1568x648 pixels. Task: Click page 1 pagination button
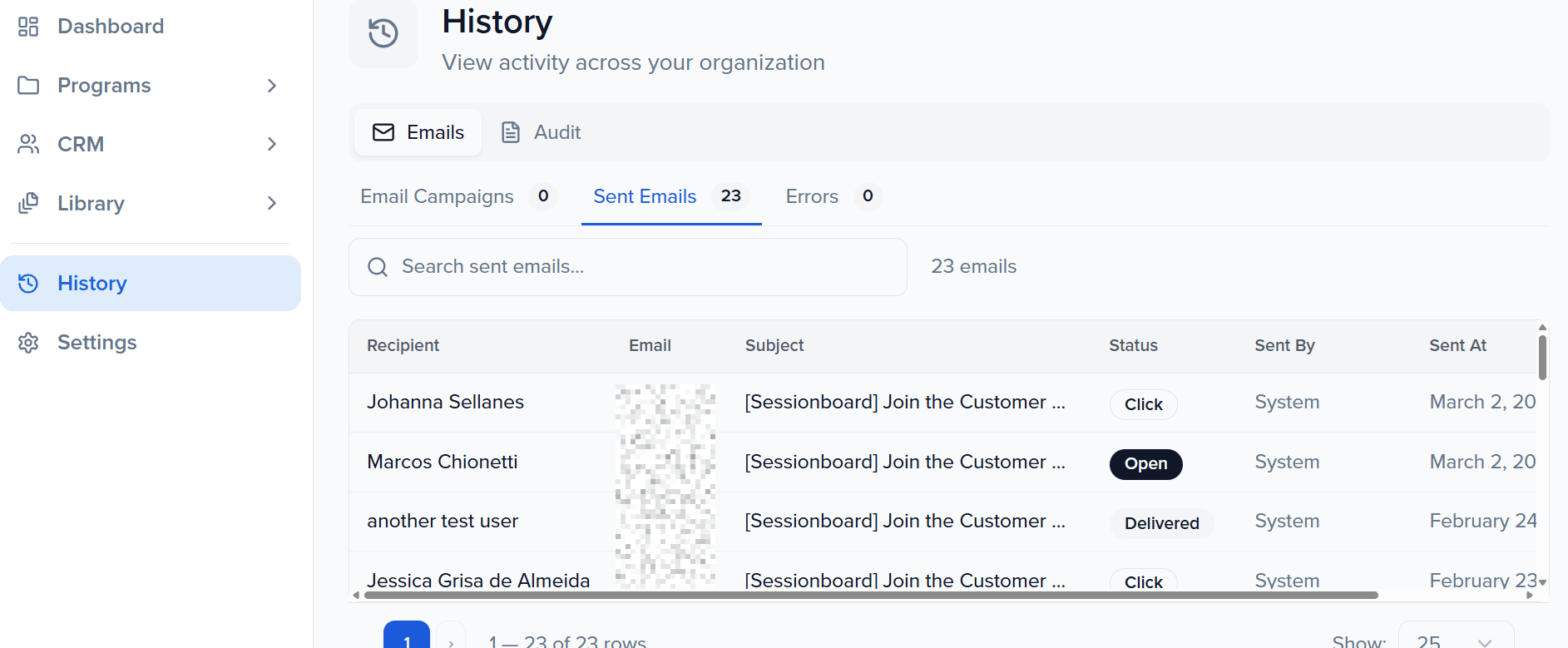coord(407,637)
